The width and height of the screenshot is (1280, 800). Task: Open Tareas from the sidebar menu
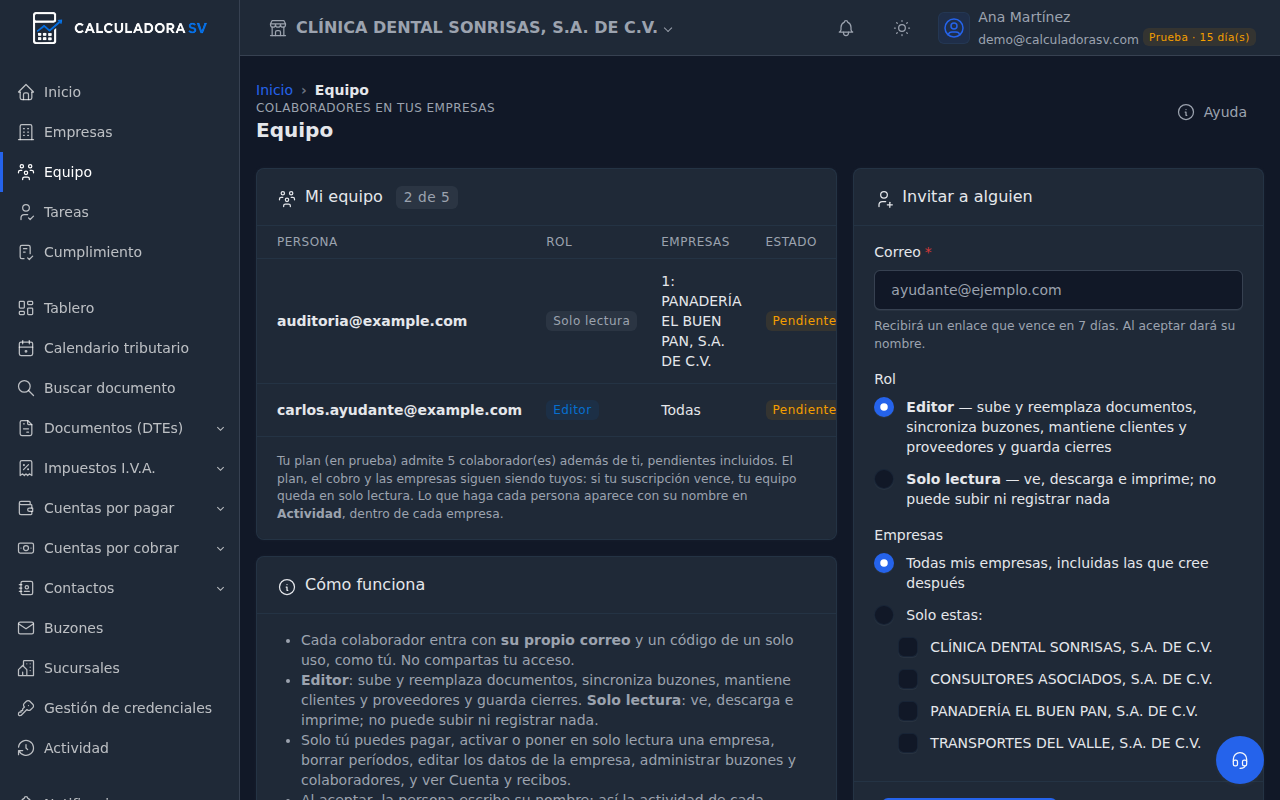pos(120,212)
